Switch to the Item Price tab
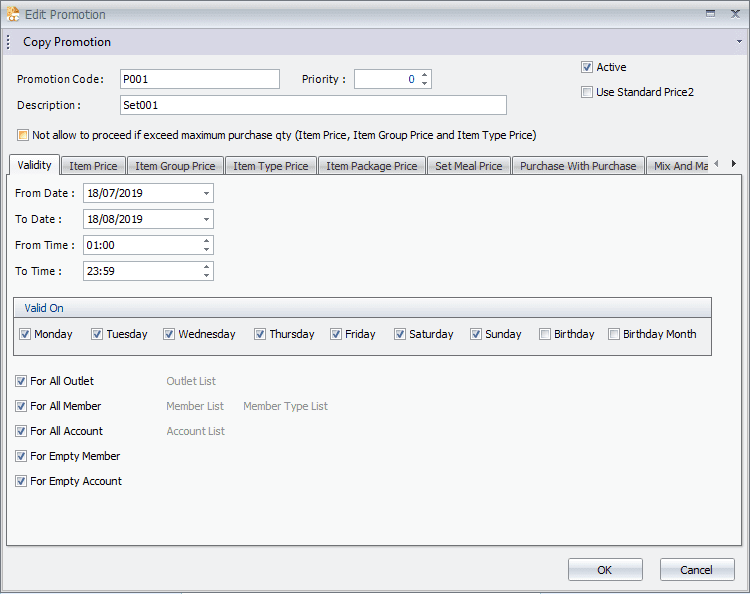Screen dimensions: 750x594 [x=93, y=166]
